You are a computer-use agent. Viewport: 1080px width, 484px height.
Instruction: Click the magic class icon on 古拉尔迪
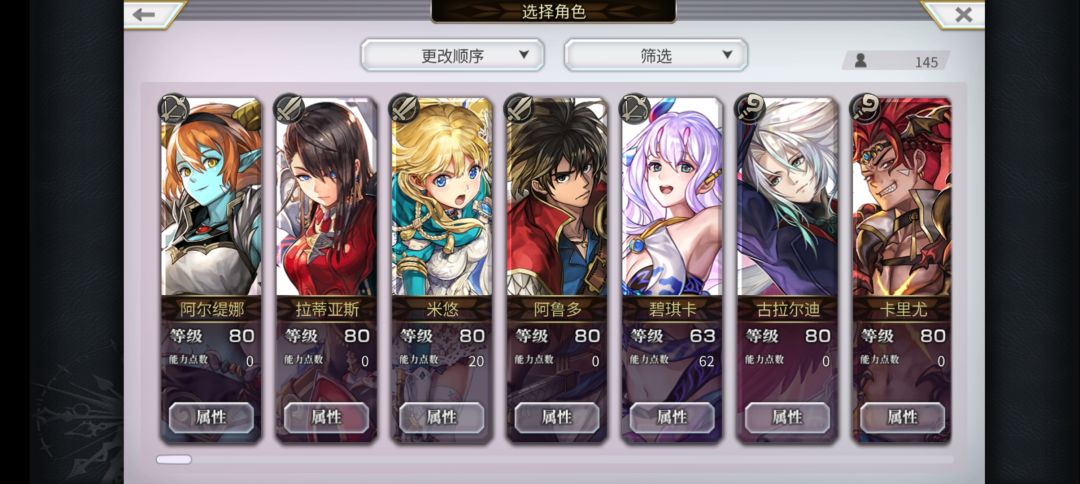pos(749,108)
